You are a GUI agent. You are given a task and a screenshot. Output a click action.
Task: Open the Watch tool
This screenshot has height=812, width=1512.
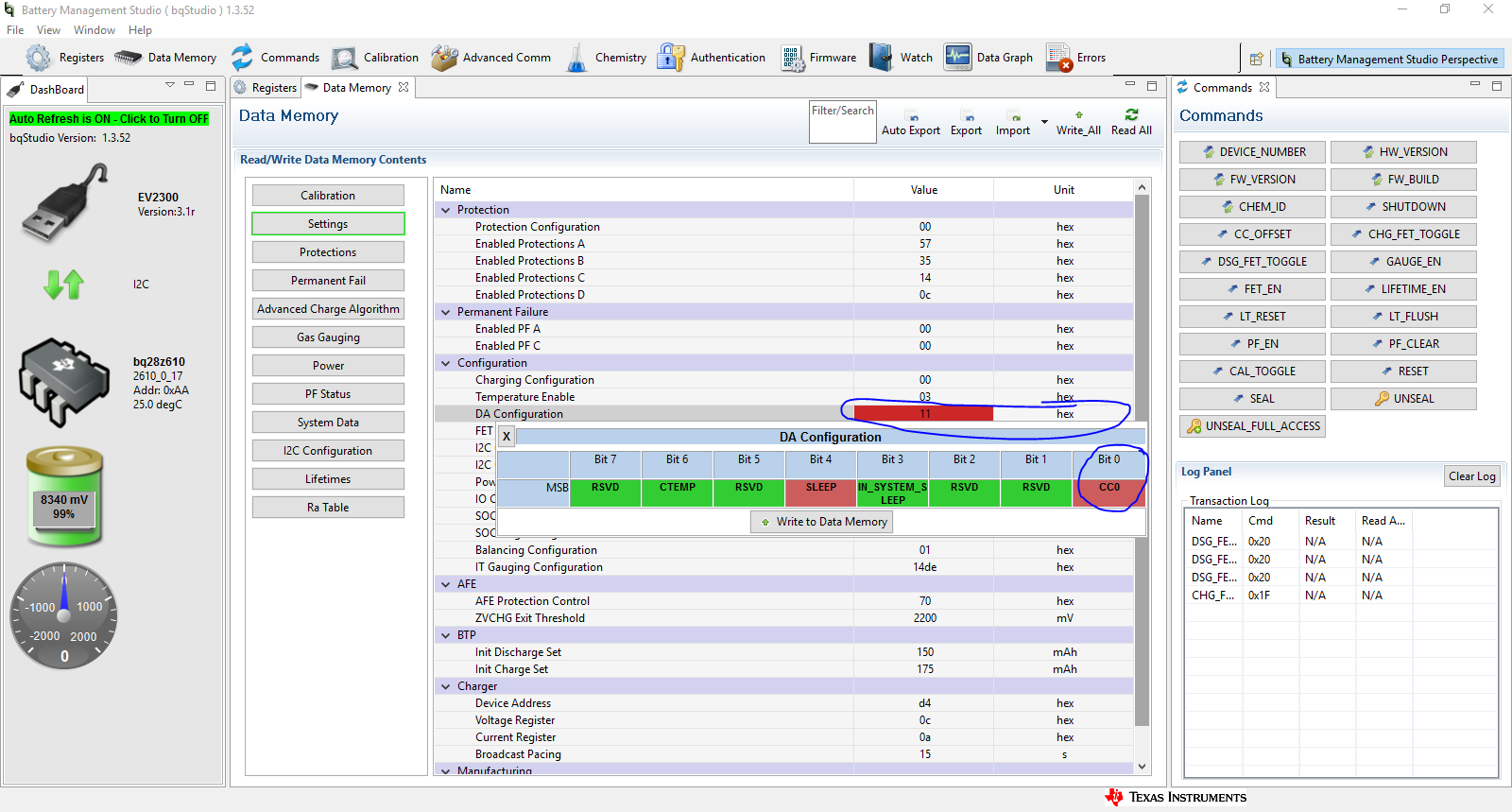[901, 58]
